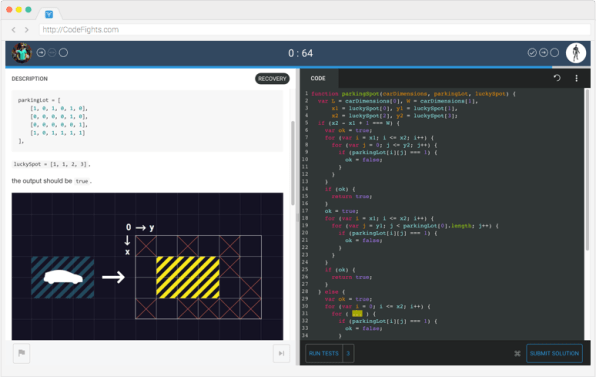Screen dimensions: 596x377
Task: Click the browser forward arrow
Action: (x=26, y=30)
